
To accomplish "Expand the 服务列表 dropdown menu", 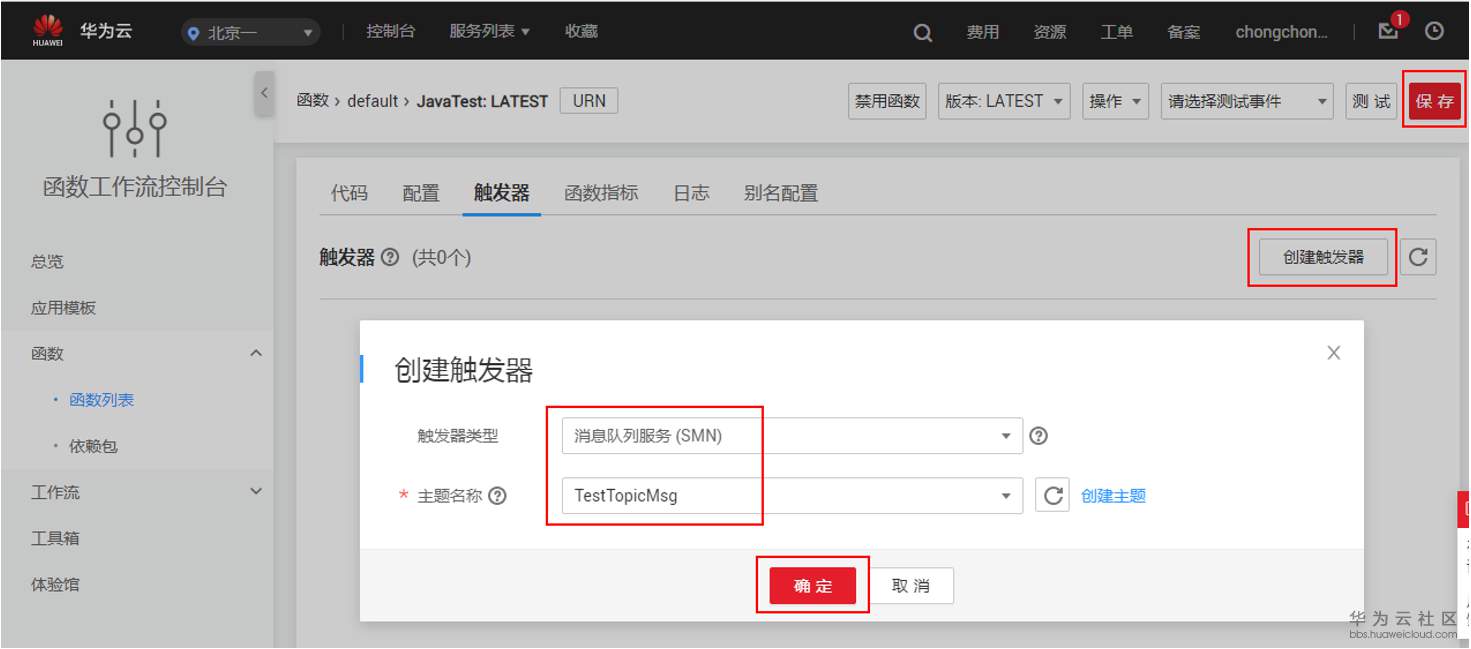I will (x=489, y=31).
